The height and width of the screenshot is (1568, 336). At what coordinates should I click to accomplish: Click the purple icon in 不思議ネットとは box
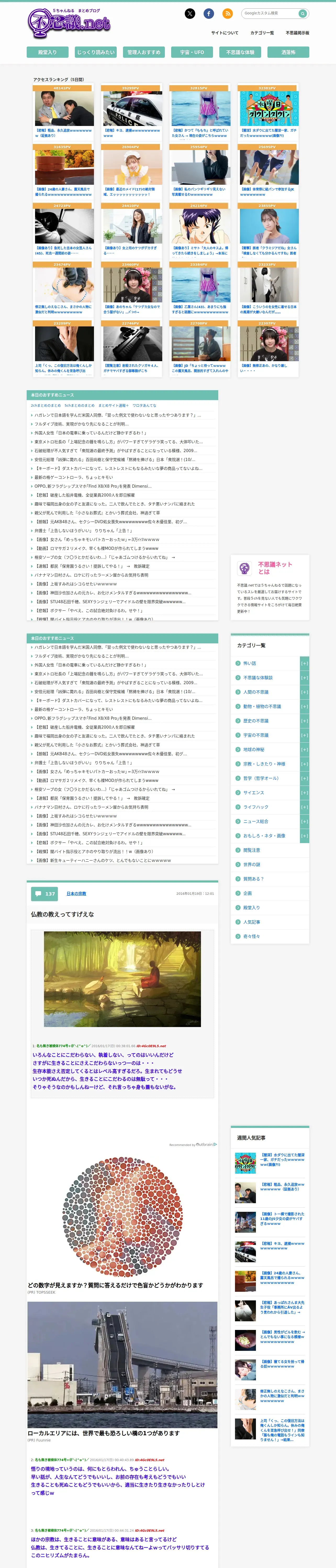pyautogui.click(x=244, y=568)
